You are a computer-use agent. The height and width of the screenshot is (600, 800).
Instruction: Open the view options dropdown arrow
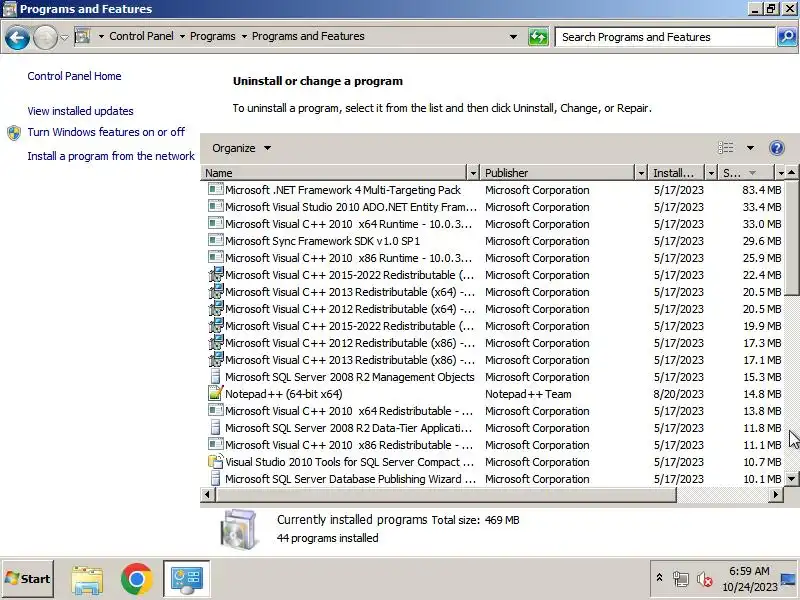pos(750,148)
